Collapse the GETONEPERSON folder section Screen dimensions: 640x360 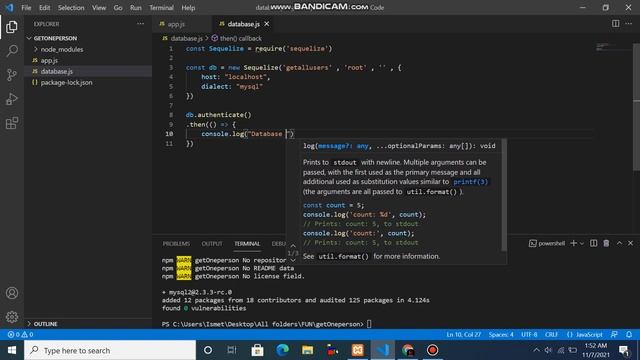coord(88,38)
